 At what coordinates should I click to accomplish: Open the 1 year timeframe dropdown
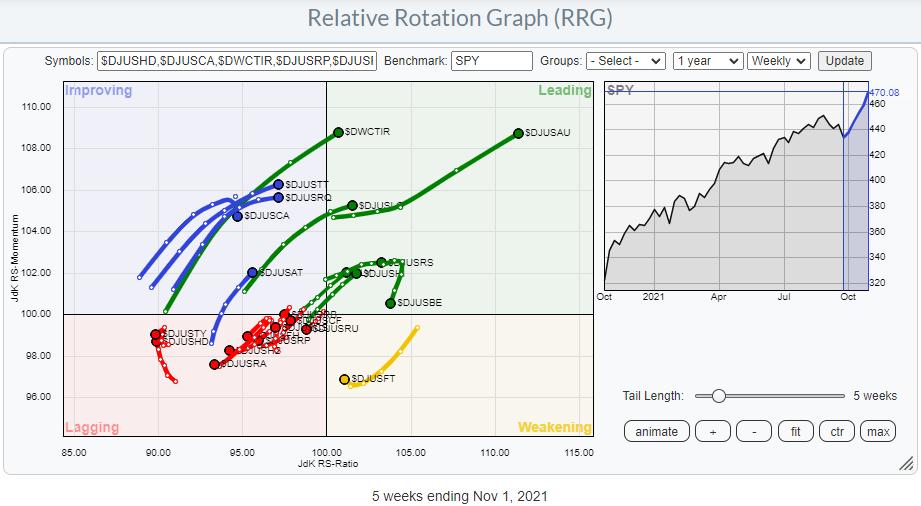click(x=708, y=61)
